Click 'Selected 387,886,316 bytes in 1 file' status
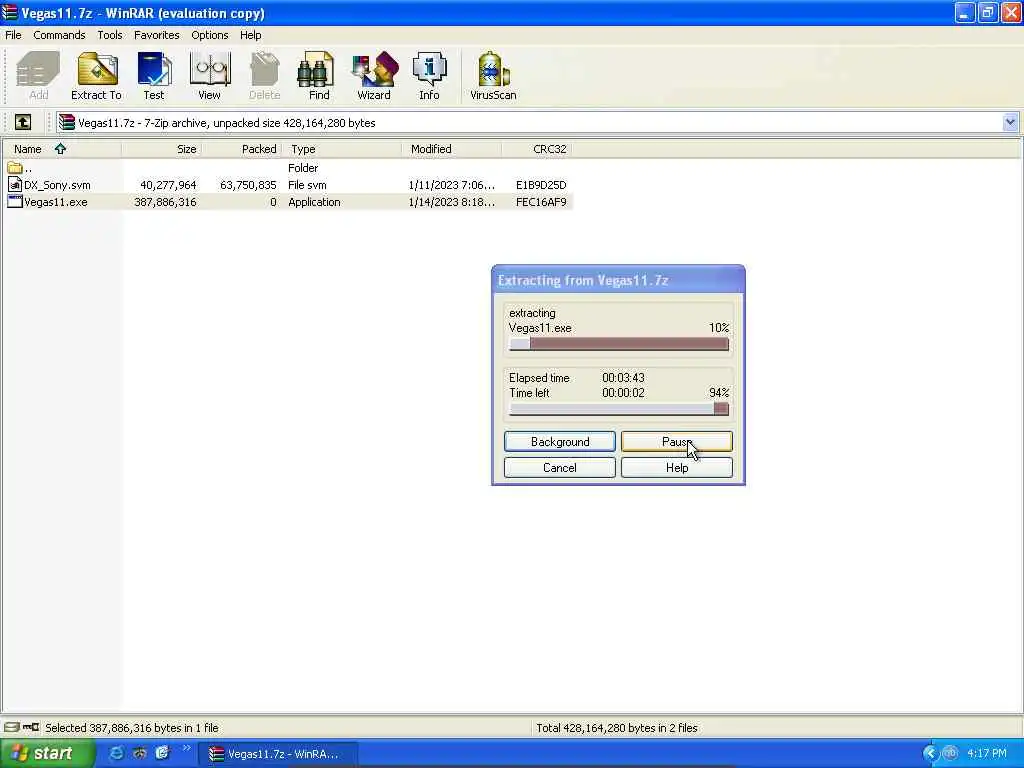Image resolution: width=1024 pixels, height=768 pixels. tap(131, 728)
